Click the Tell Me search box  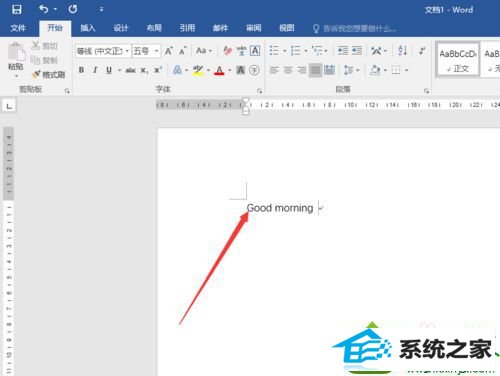[355, 29]
